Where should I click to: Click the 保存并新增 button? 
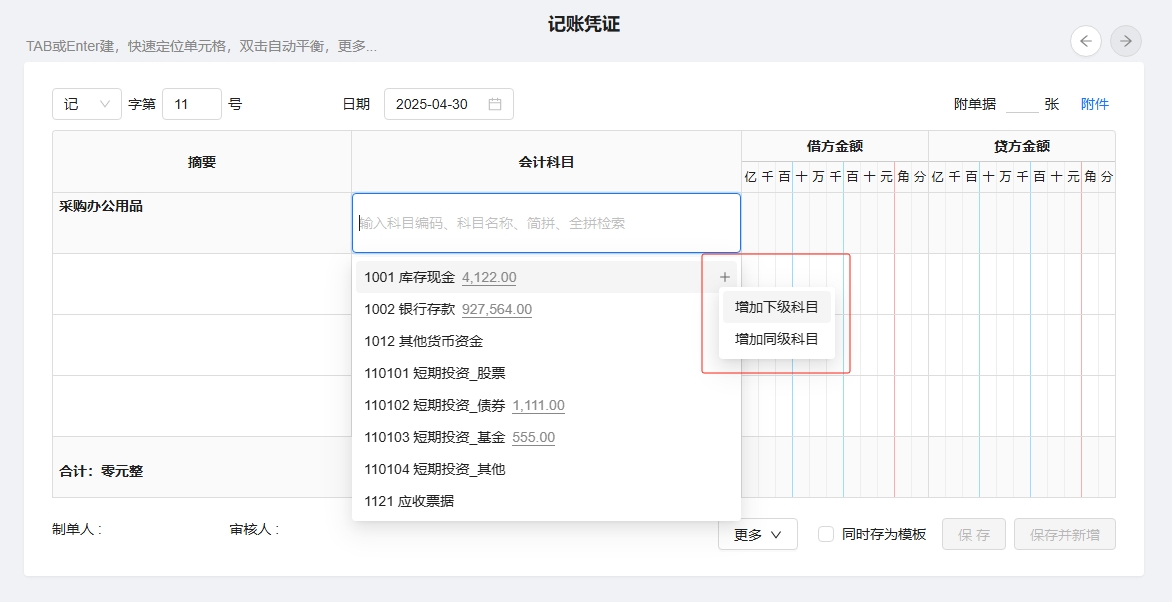tap(1064, 534)
